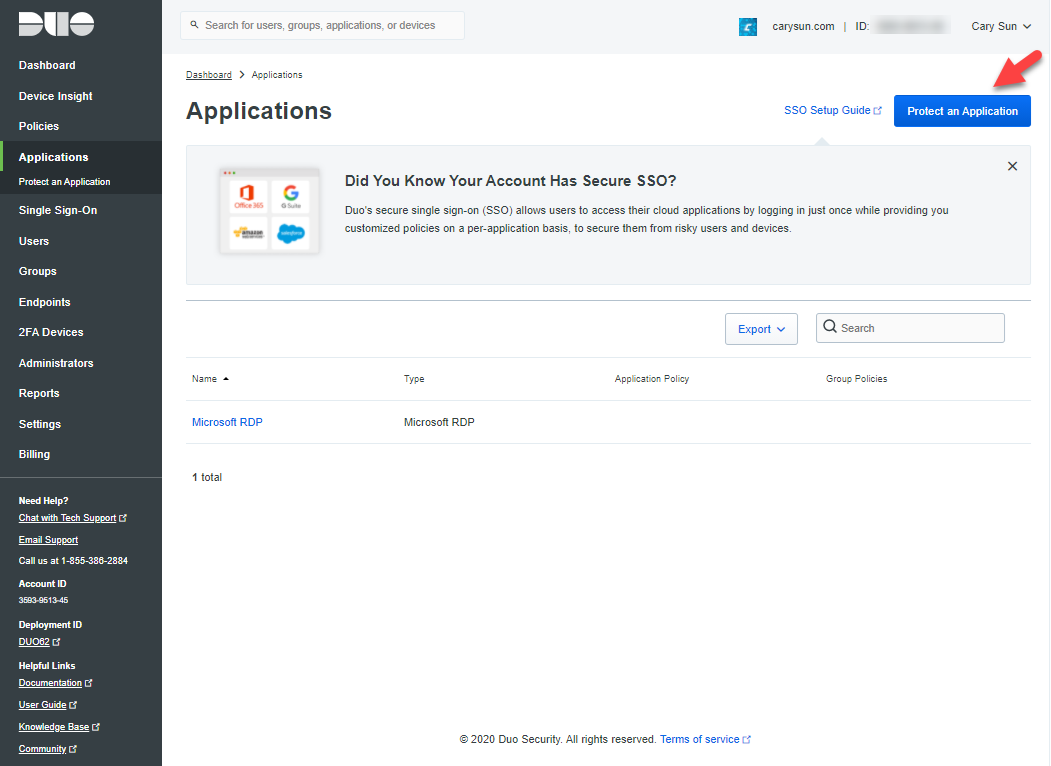Open Settings in the sidebar
The width and height of the screenshot is (1051, 766).
pos(40,424)
